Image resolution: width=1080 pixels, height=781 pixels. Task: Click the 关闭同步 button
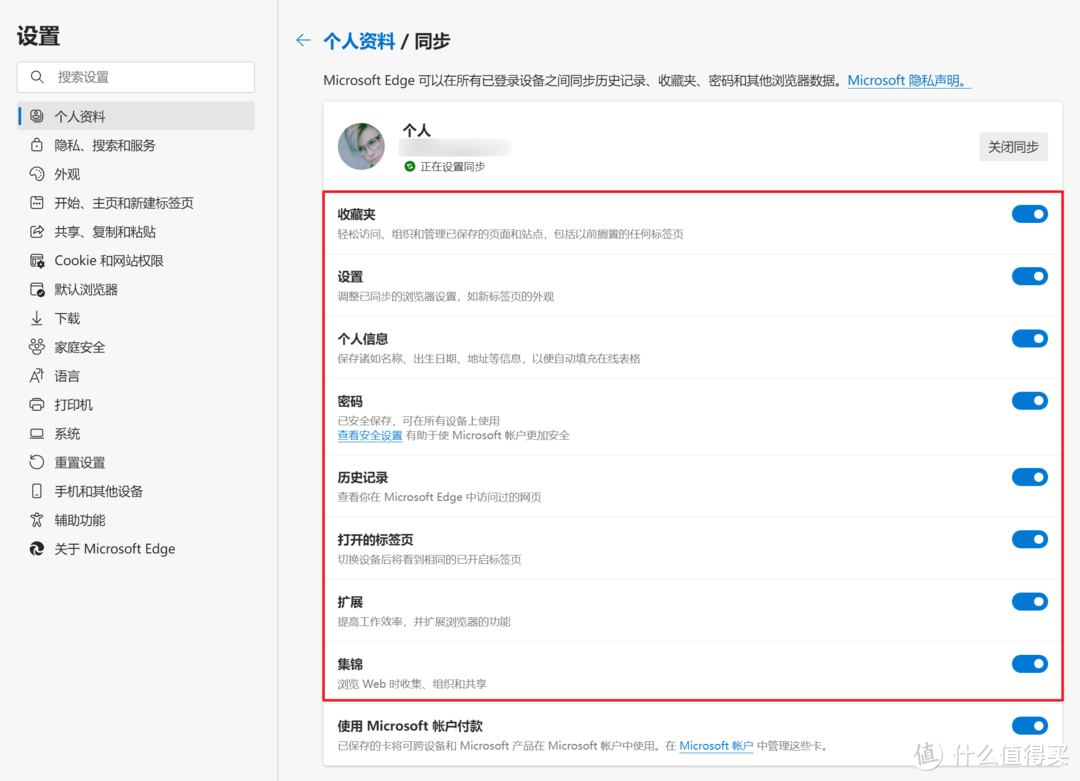point(1013,147)
